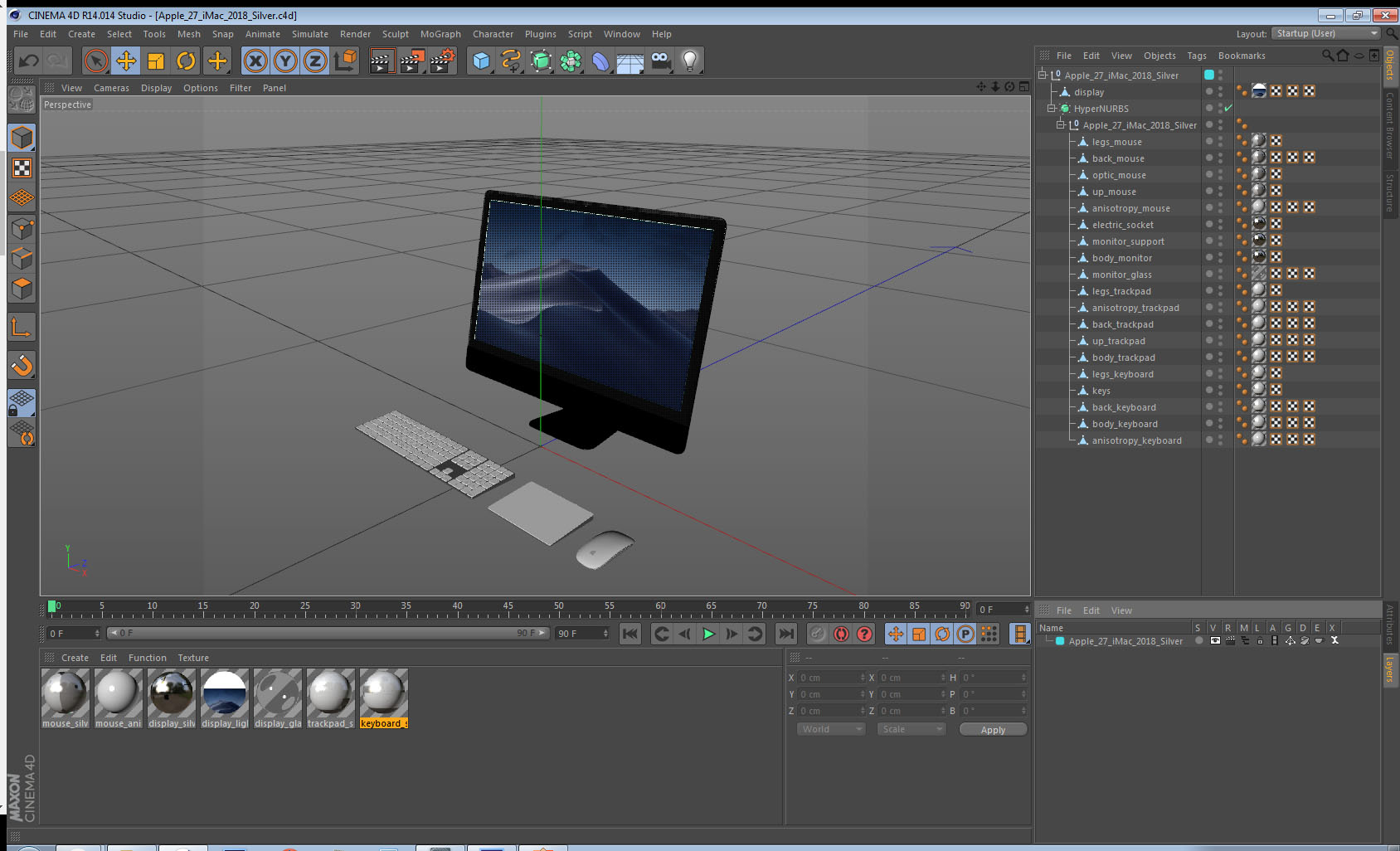Open the Layout dropdown Startup (User)

point(1326,33)
